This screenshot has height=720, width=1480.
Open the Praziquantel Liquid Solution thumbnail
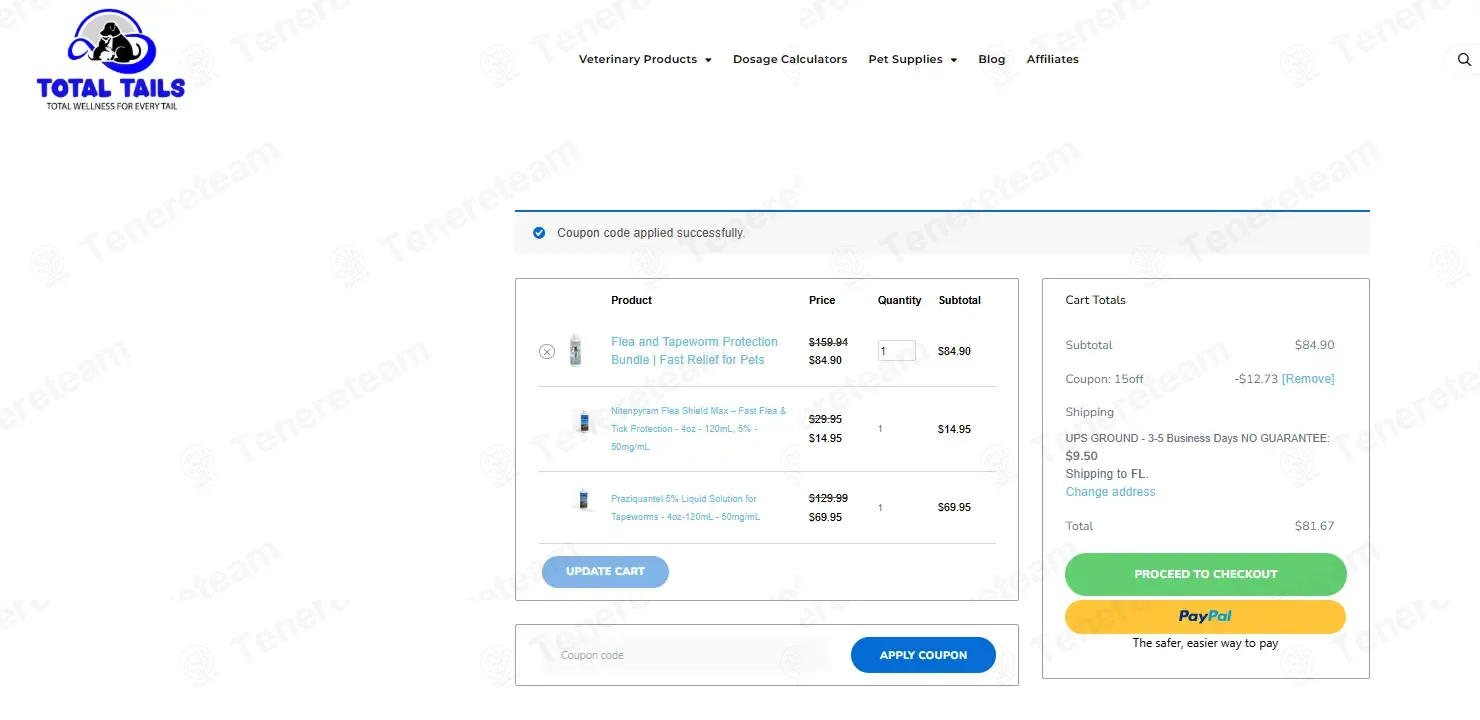tap(583, 499)
